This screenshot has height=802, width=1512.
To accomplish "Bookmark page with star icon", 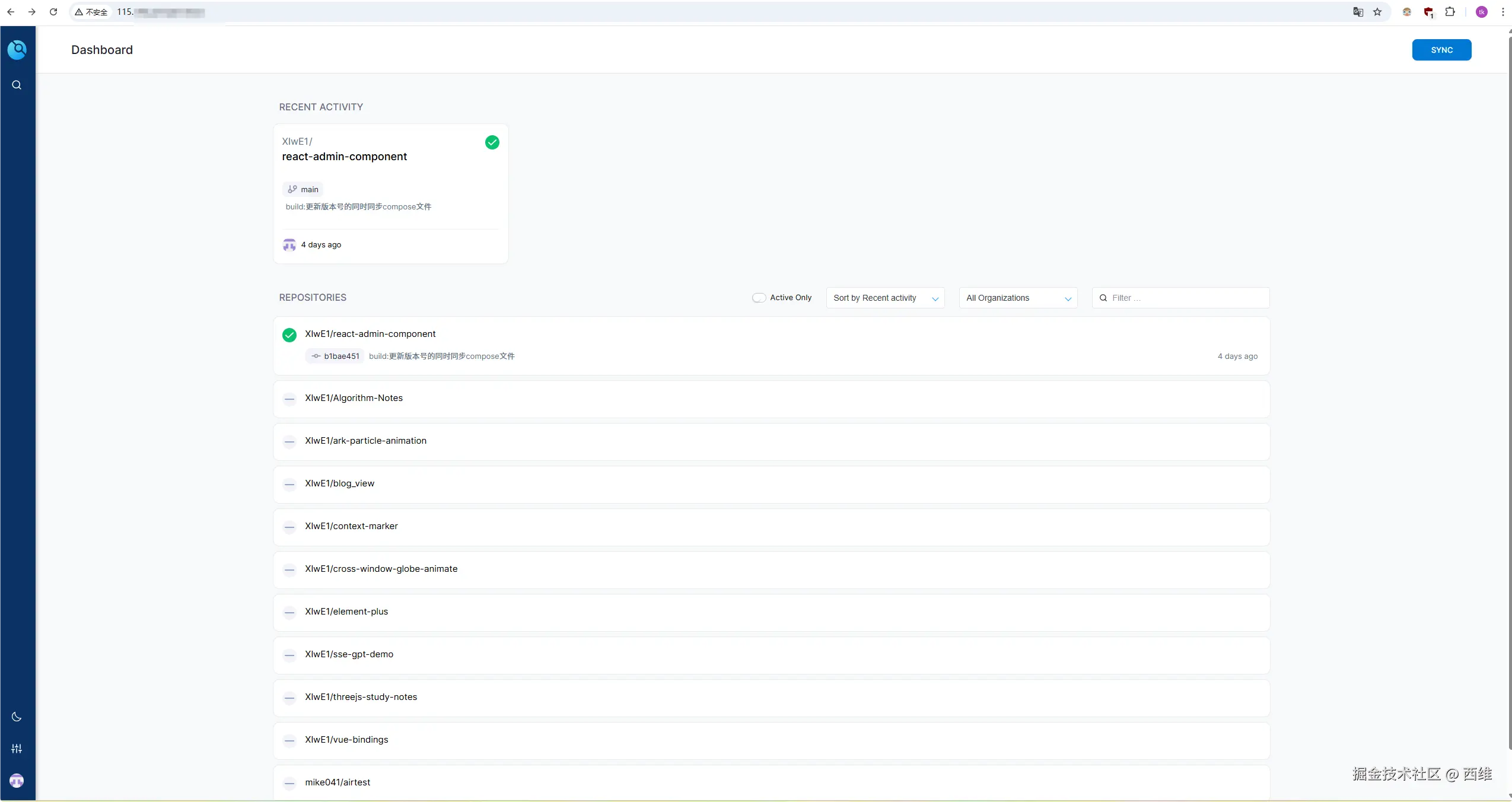I will pyautogui.click(x=1377, y=12).
